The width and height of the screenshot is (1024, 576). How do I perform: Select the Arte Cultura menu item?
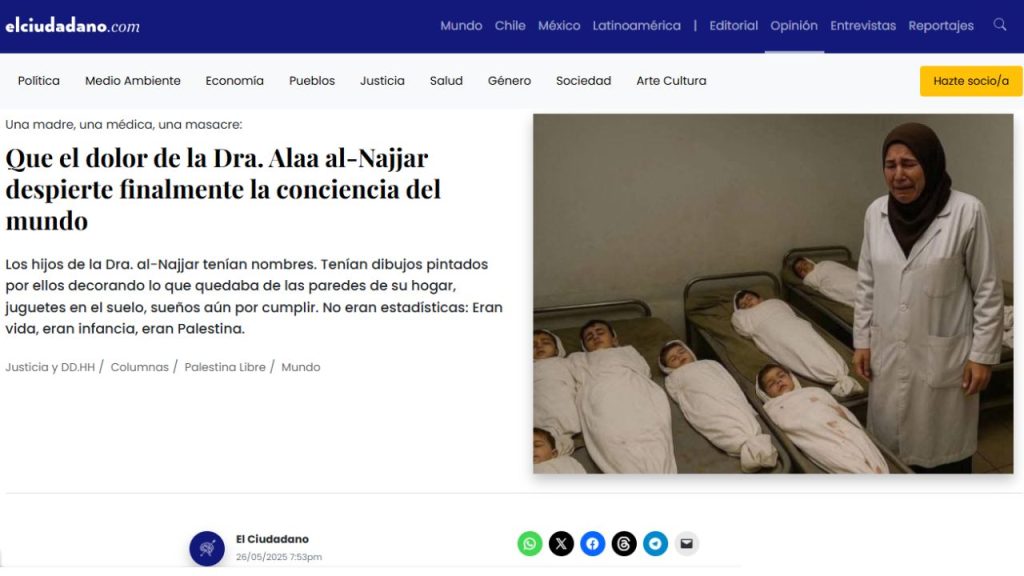tap(671, 81)
